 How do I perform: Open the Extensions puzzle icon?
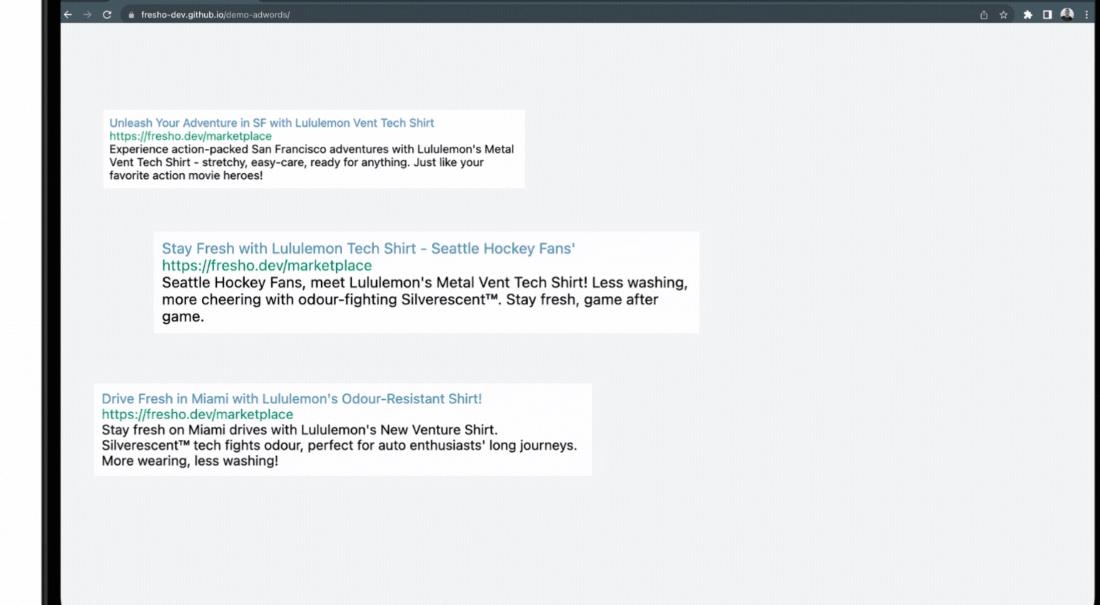click(x=1028, y=15)
